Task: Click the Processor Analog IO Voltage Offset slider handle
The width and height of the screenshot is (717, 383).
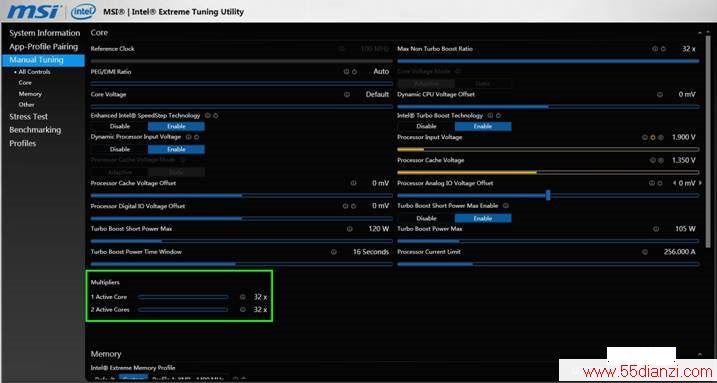Action: tap(548, 195)
